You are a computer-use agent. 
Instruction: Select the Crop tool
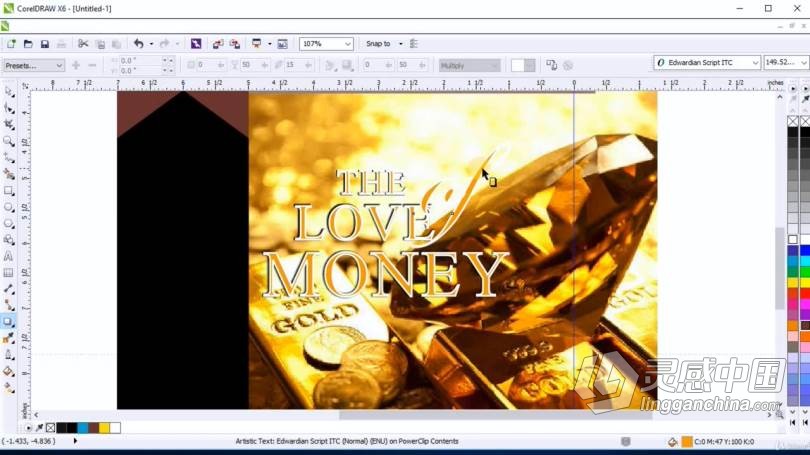pyautogui.click(x=9, y=124)
